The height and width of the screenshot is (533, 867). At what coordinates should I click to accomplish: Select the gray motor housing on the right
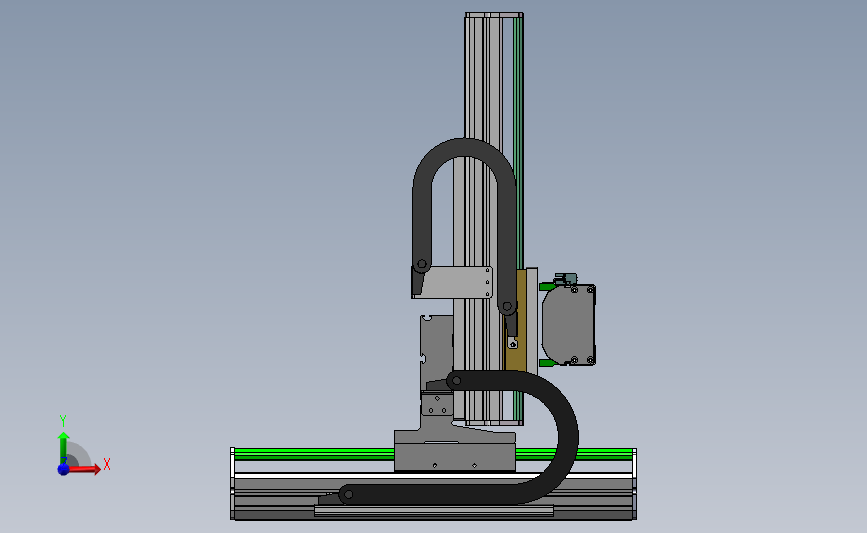[569, 325]
